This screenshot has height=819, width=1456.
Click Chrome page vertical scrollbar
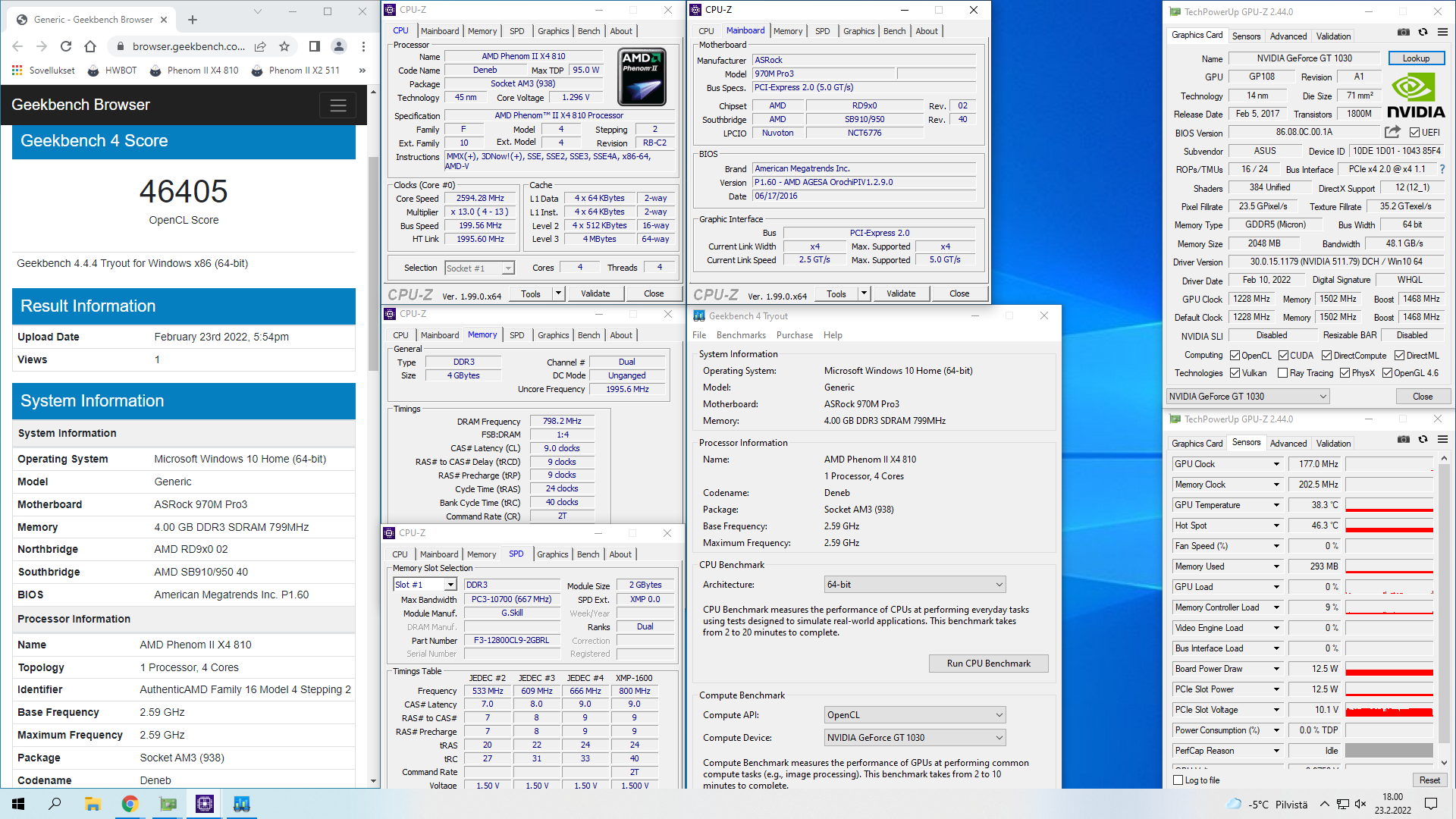373,264
